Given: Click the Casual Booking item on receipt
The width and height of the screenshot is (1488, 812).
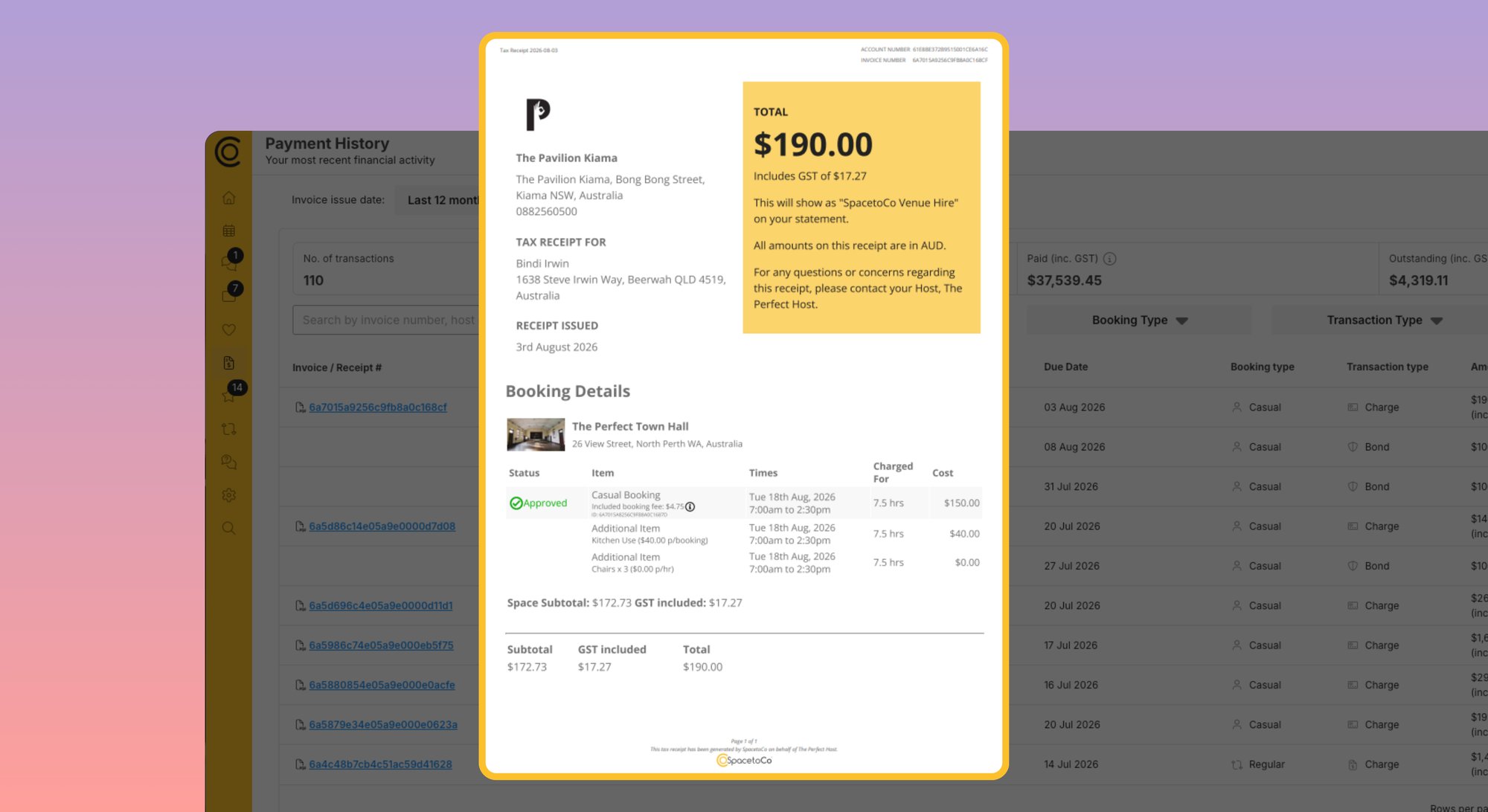Looking at the screenshot, I should [626, 495].
